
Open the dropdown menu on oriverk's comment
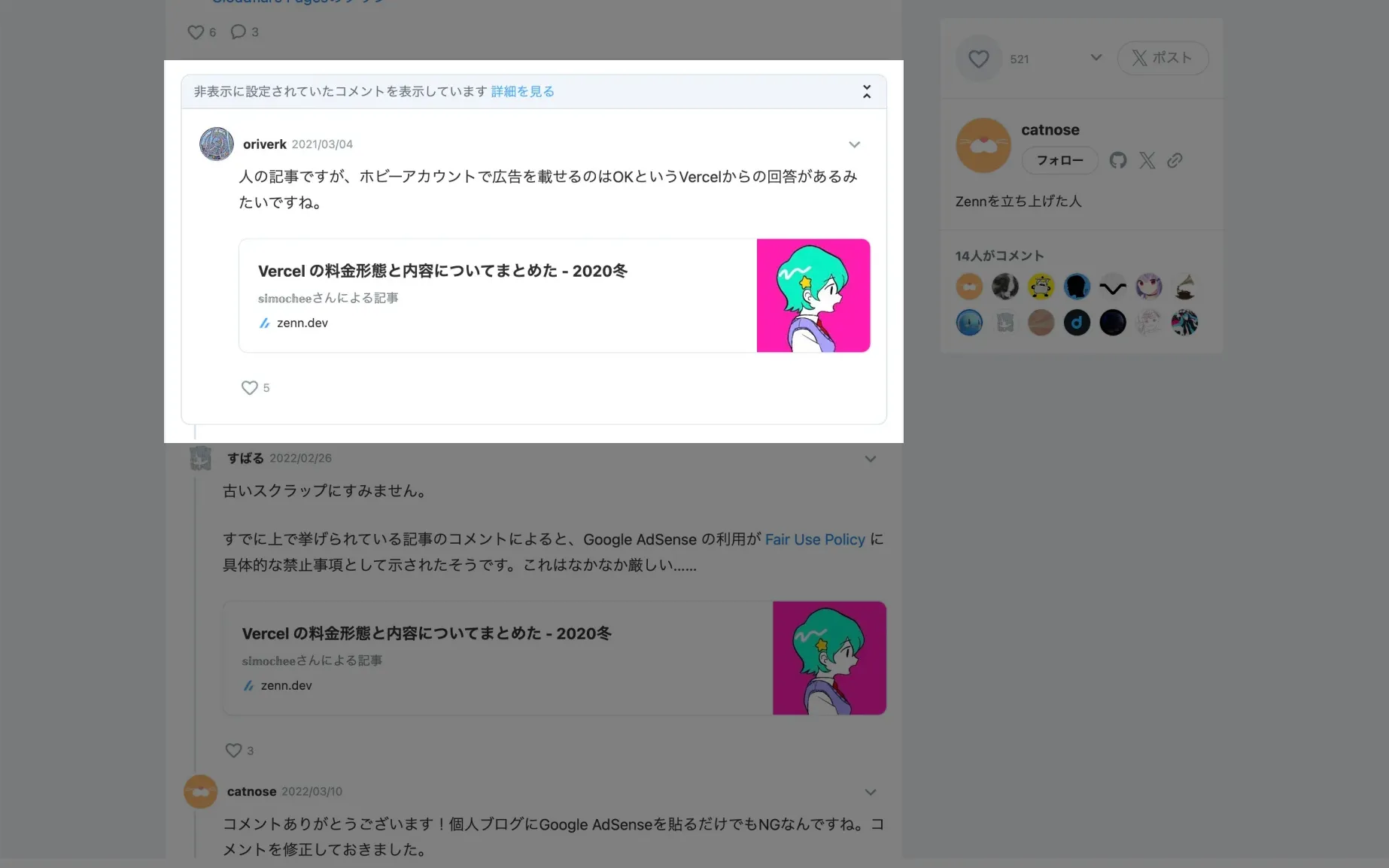coord(855,144)
